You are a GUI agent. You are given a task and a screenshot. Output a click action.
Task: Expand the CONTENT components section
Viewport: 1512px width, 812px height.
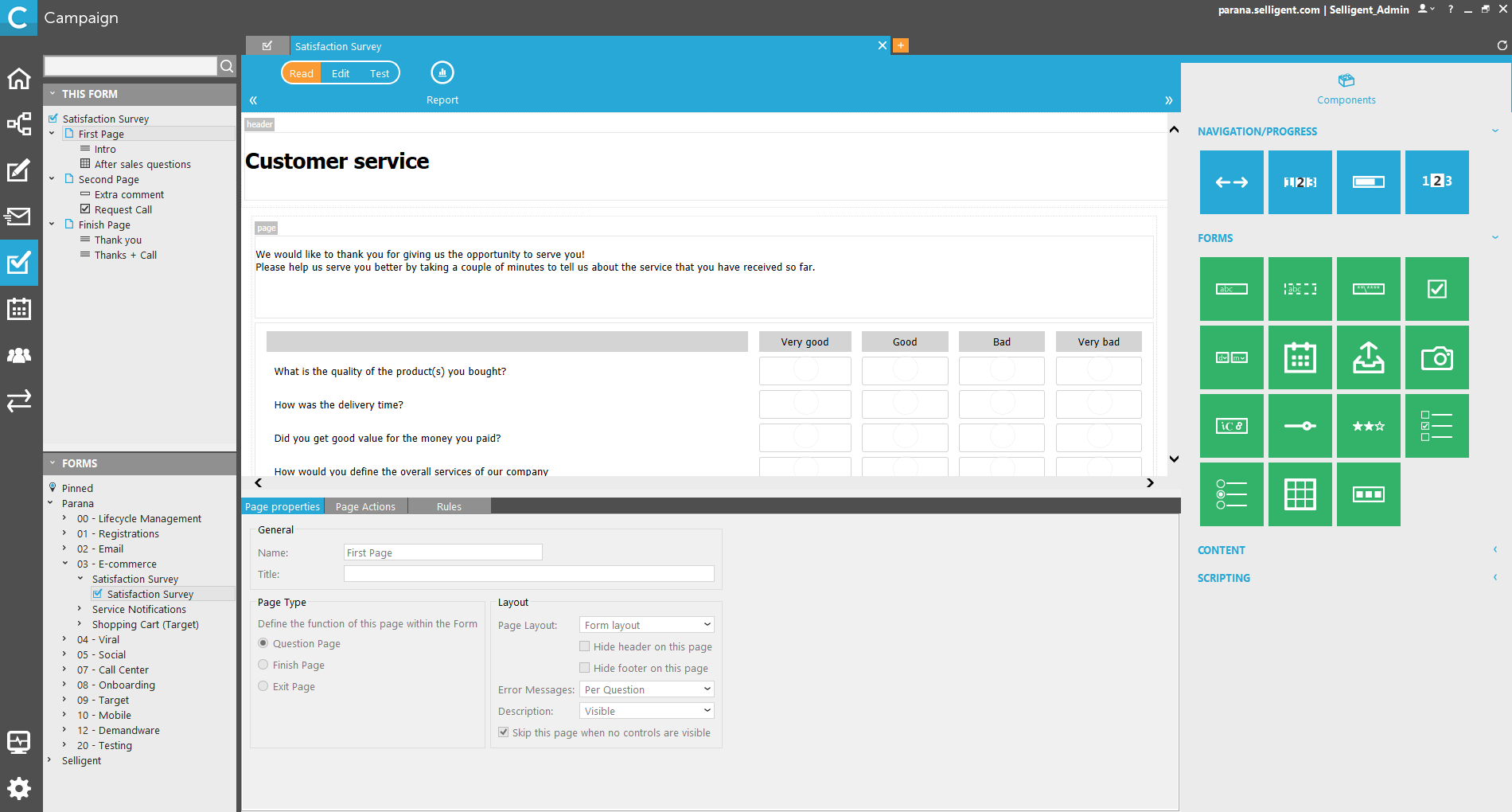(x=1222, y=550)
